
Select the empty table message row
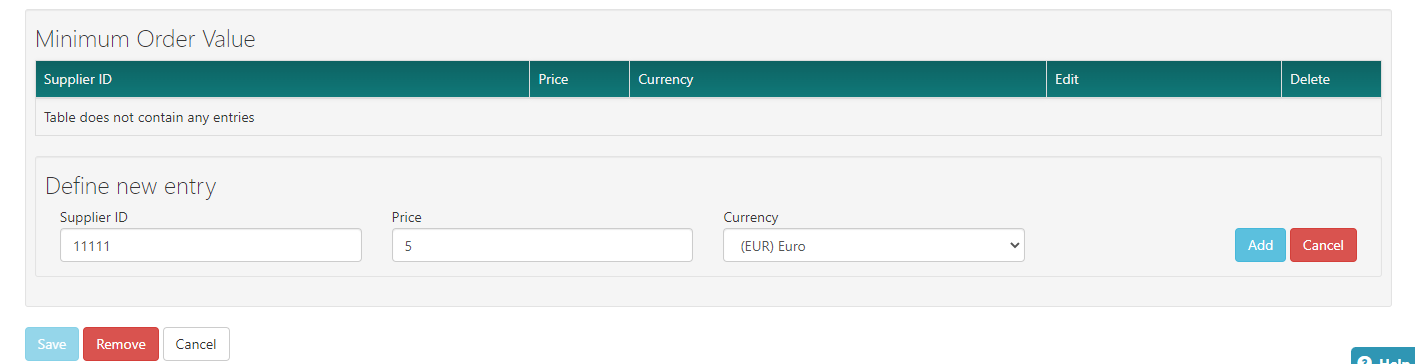[x=708, y=117]
